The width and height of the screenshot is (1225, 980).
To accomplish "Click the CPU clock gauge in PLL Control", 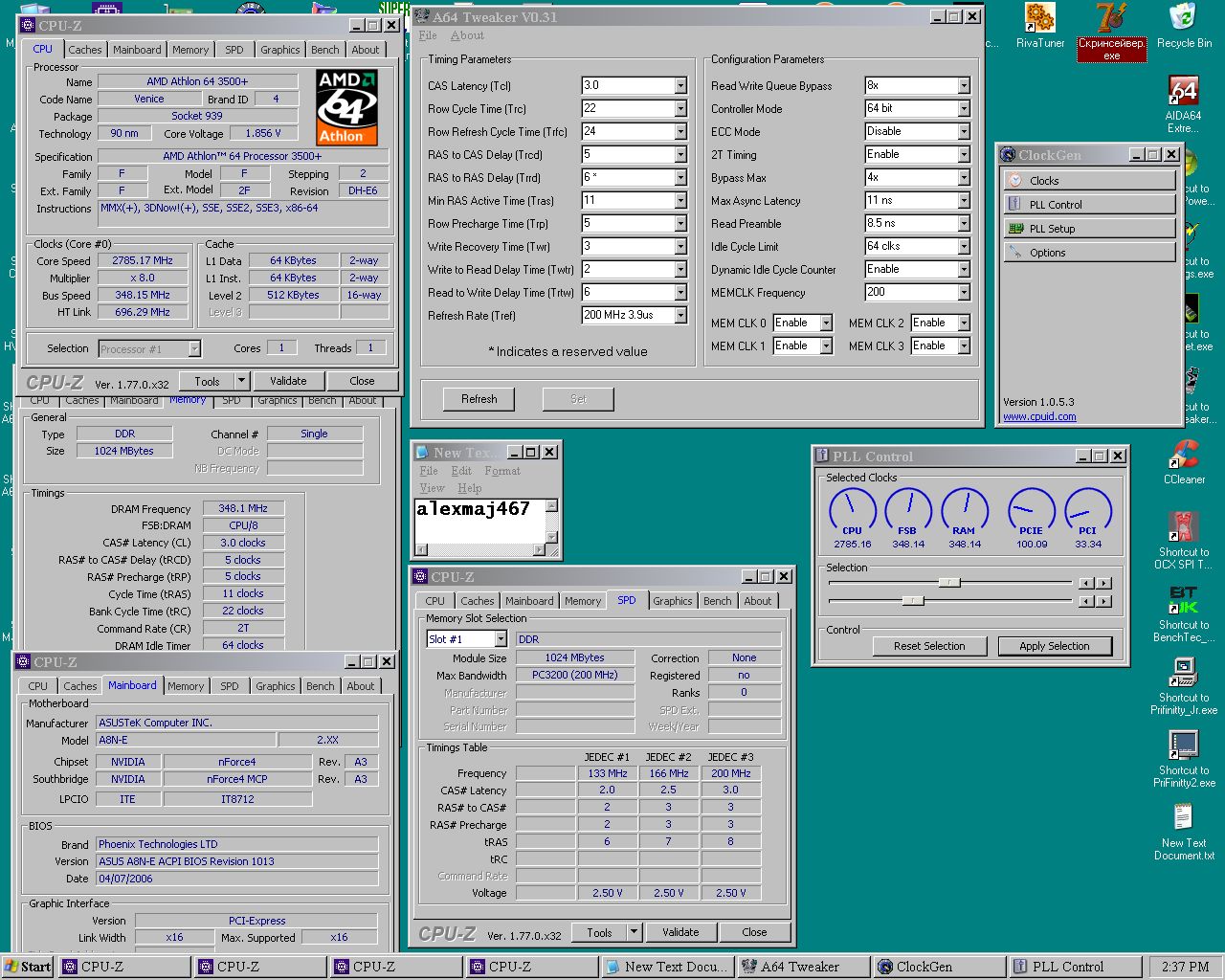I will [x=852, y=511].
